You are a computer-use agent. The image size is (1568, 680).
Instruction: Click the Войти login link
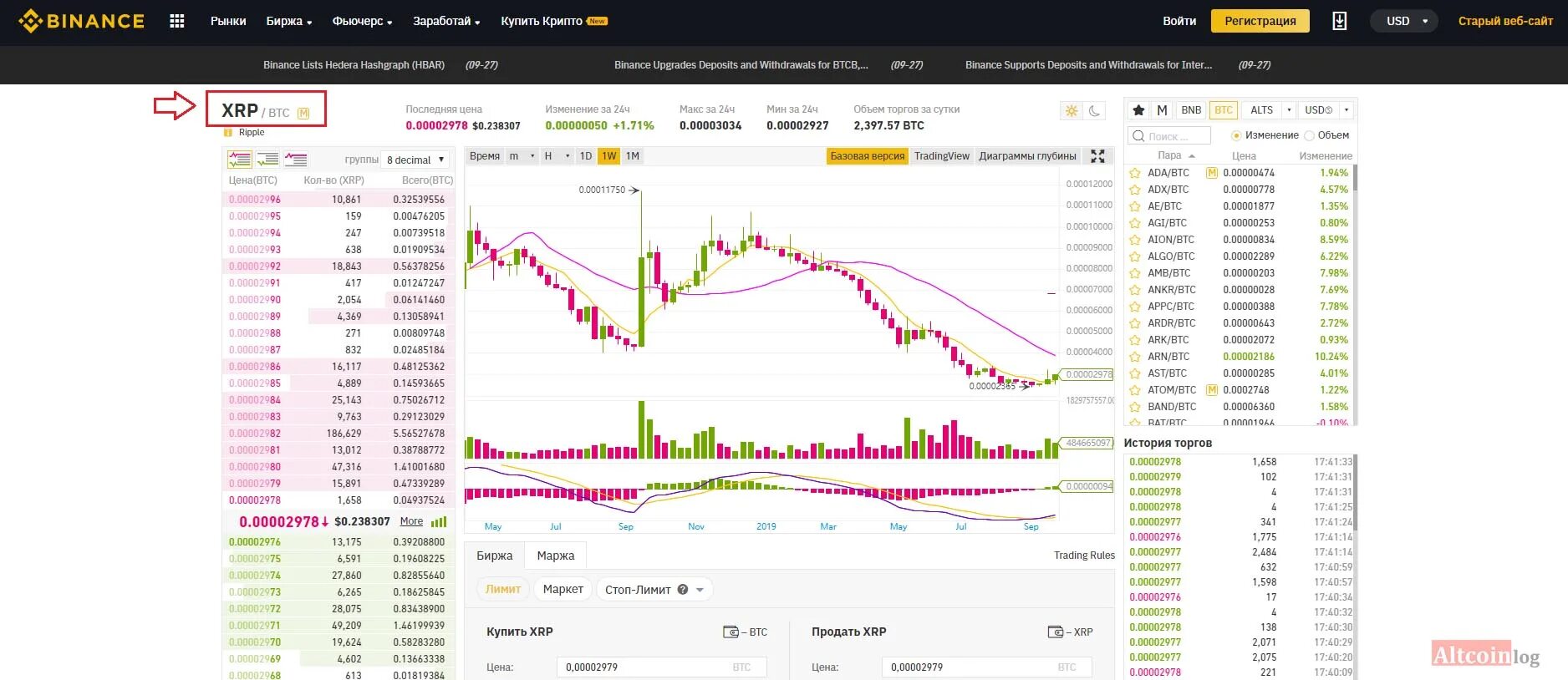coord(1179,21)
